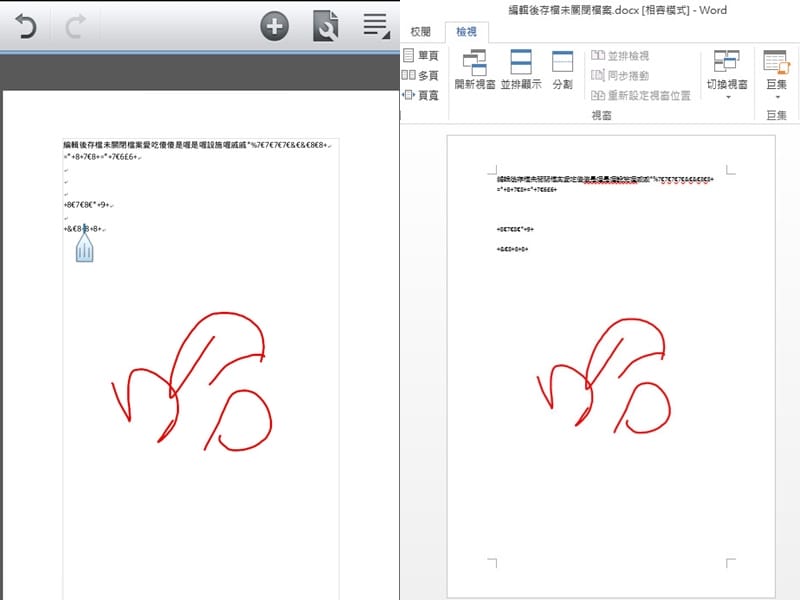
Task: Tap the round plus insert button
Action: [274, 26]
